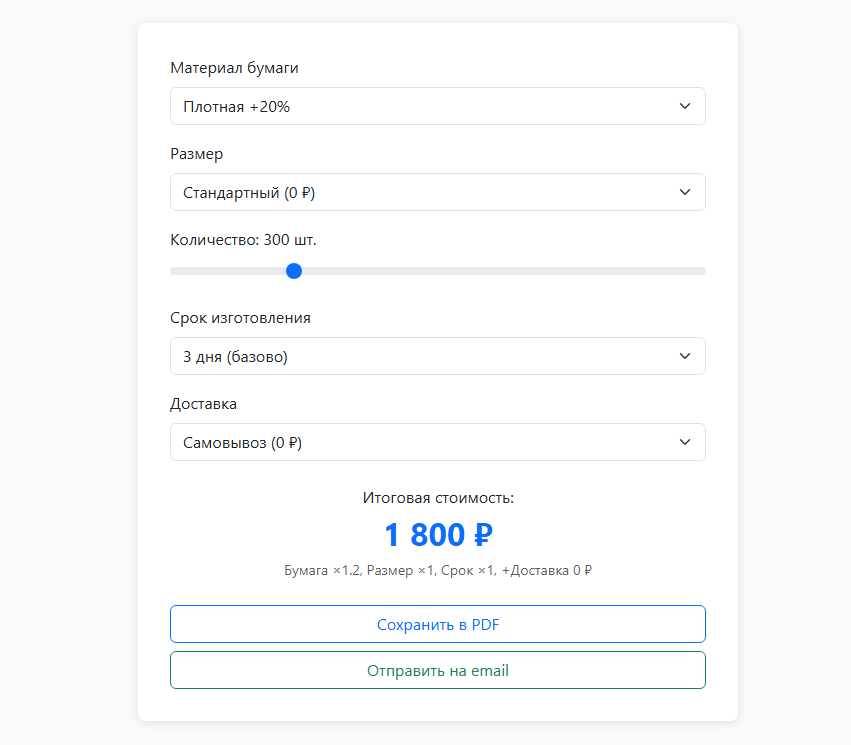The height and width of the screenshot is (745, 851).
Task: Click the Доставка dropdown arrow
Action: coord(686,441)
